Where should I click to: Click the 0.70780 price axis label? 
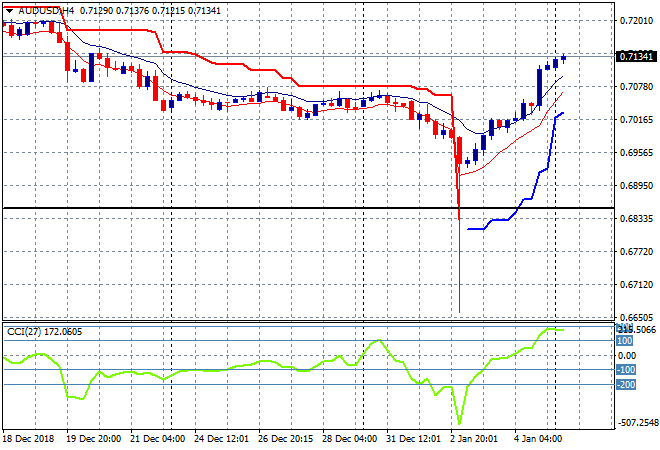(636, 87)
